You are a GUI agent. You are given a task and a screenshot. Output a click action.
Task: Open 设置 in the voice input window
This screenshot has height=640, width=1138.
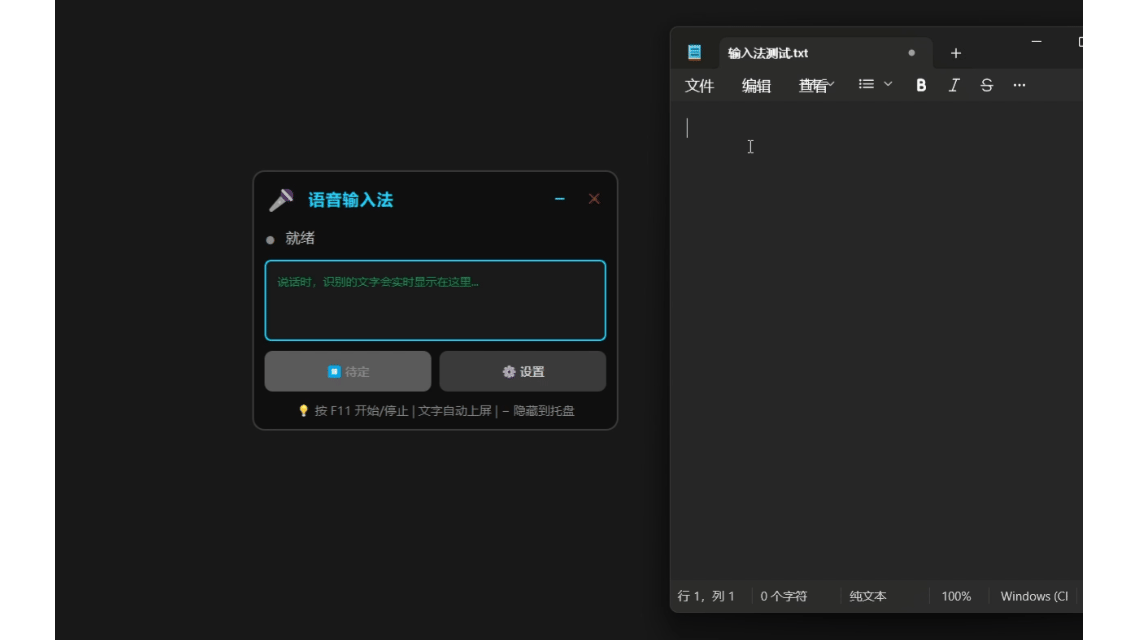pyautogui.click(x=523, y=371)
